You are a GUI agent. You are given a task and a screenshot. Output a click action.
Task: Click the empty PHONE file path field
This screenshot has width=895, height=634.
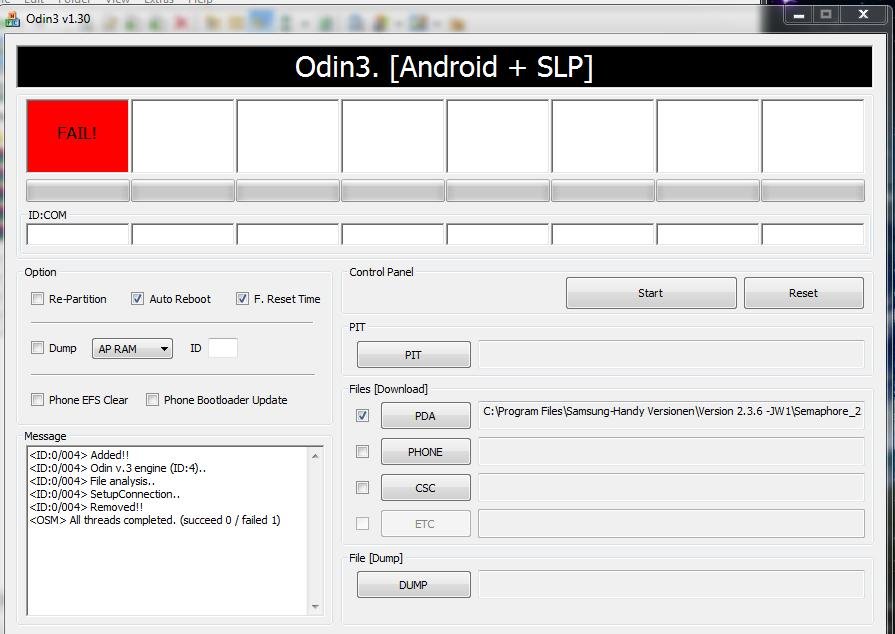pyautogui.click(x=671, y=451)
